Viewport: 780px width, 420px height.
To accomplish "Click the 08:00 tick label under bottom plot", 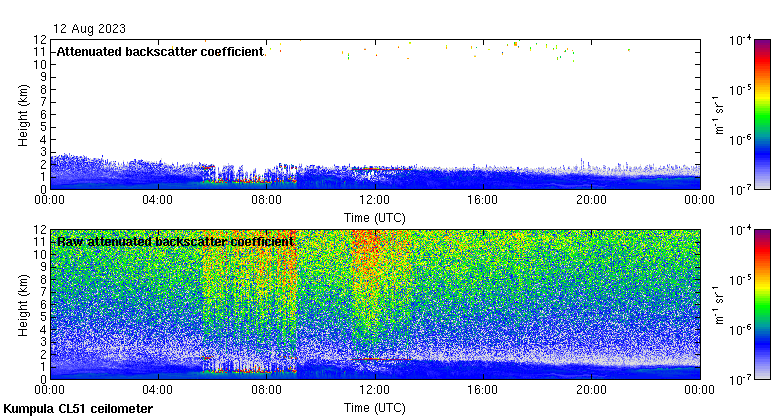I will click(267, 390).
